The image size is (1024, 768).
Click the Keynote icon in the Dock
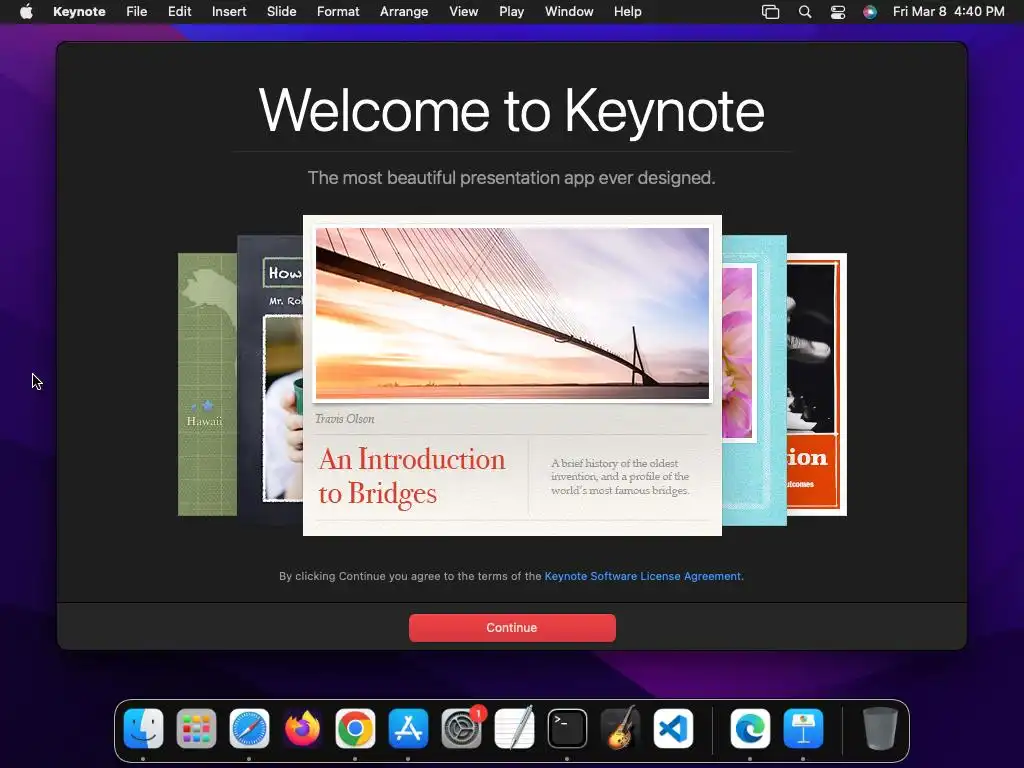pos(803,728)
